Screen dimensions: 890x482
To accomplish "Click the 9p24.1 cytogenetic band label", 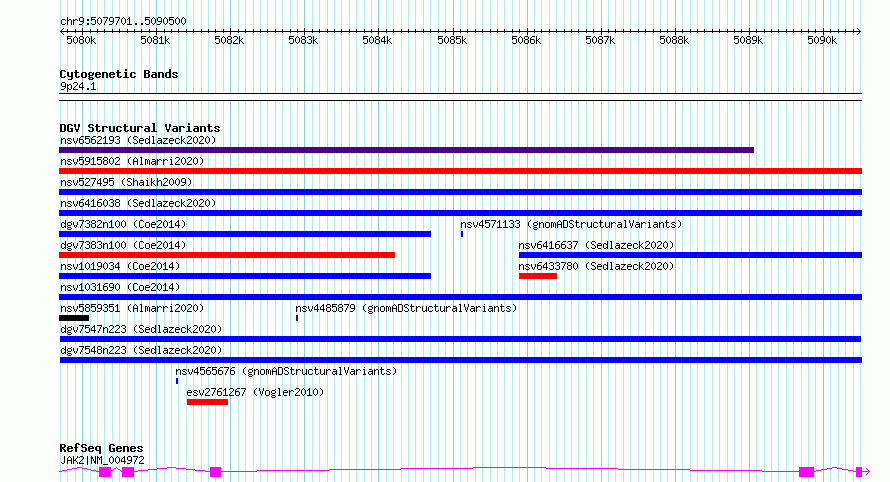I will (x=78, y=86).
